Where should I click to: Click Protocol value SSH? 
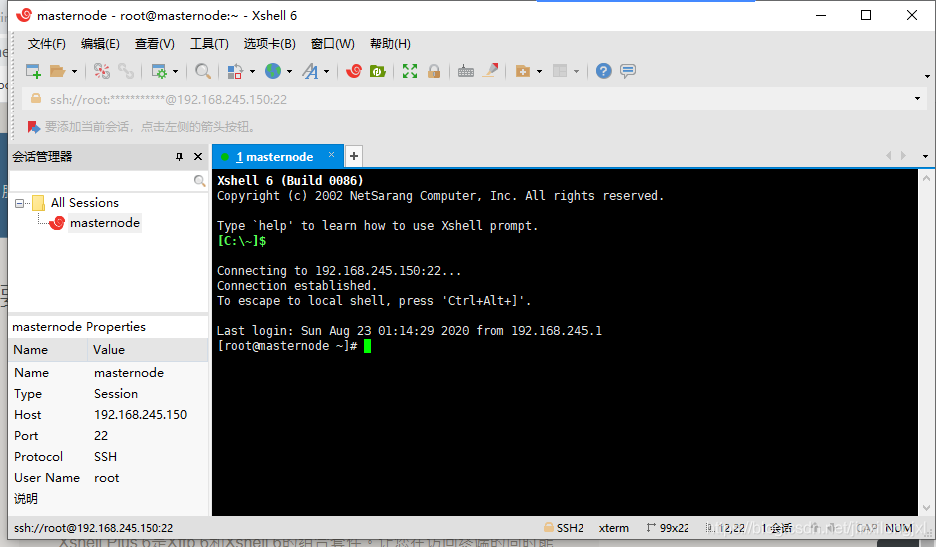pos(105,457)
